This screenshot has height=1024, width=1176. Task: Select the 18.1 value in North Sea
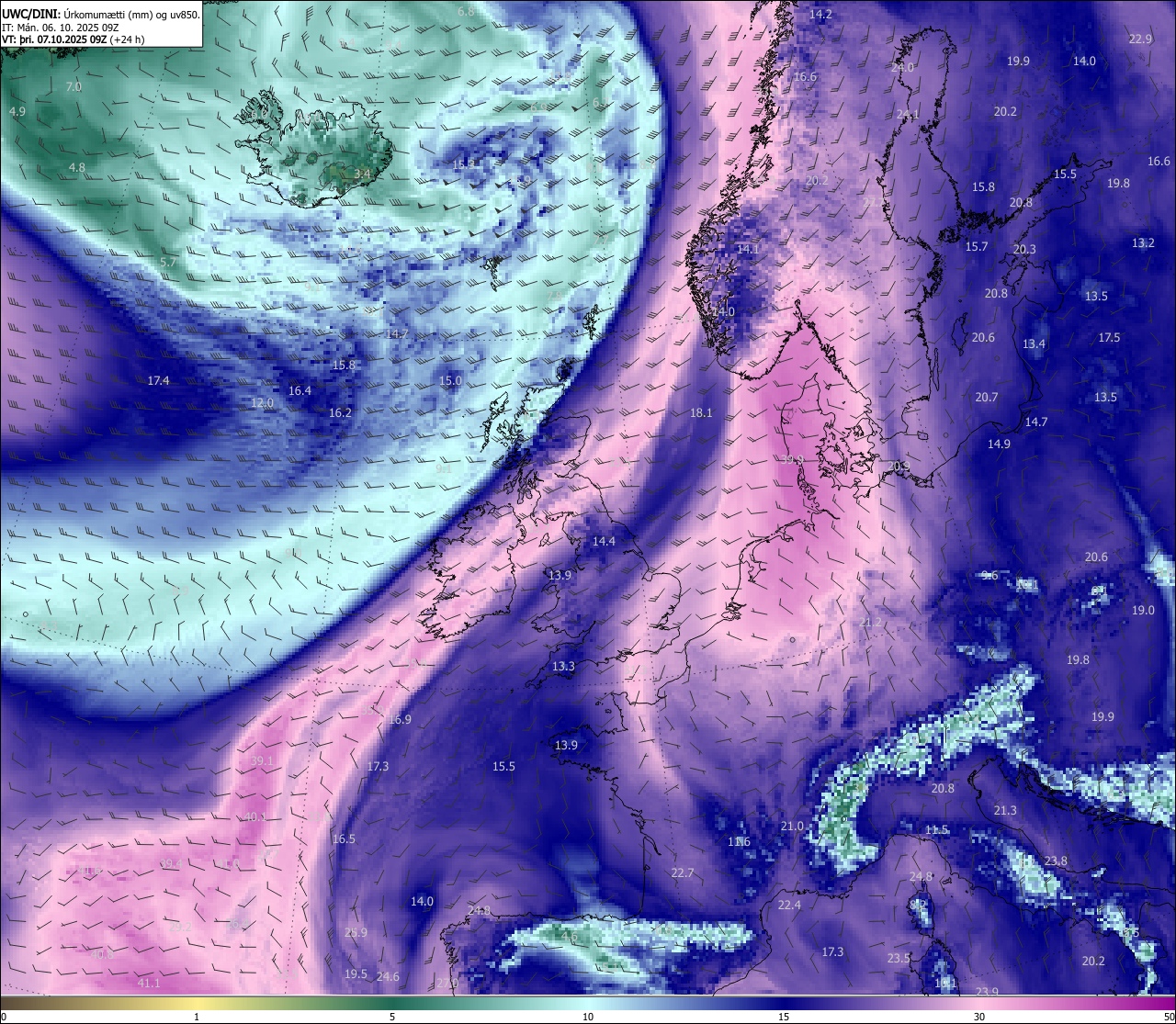(x=701, y=413)
